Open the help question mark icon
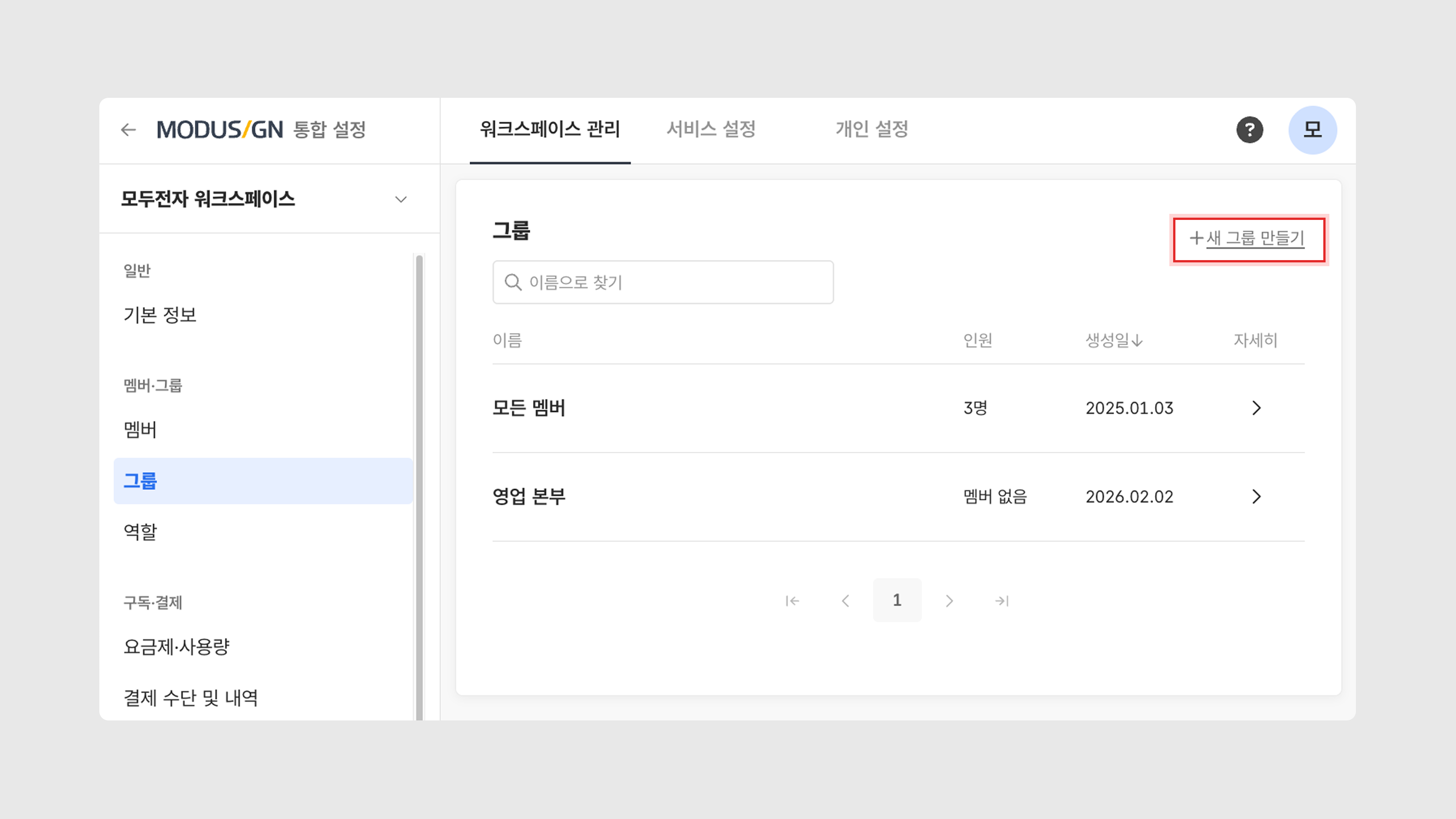Image resolution: width=1456 pixels, height=819 pixels. coord(1249,130)
